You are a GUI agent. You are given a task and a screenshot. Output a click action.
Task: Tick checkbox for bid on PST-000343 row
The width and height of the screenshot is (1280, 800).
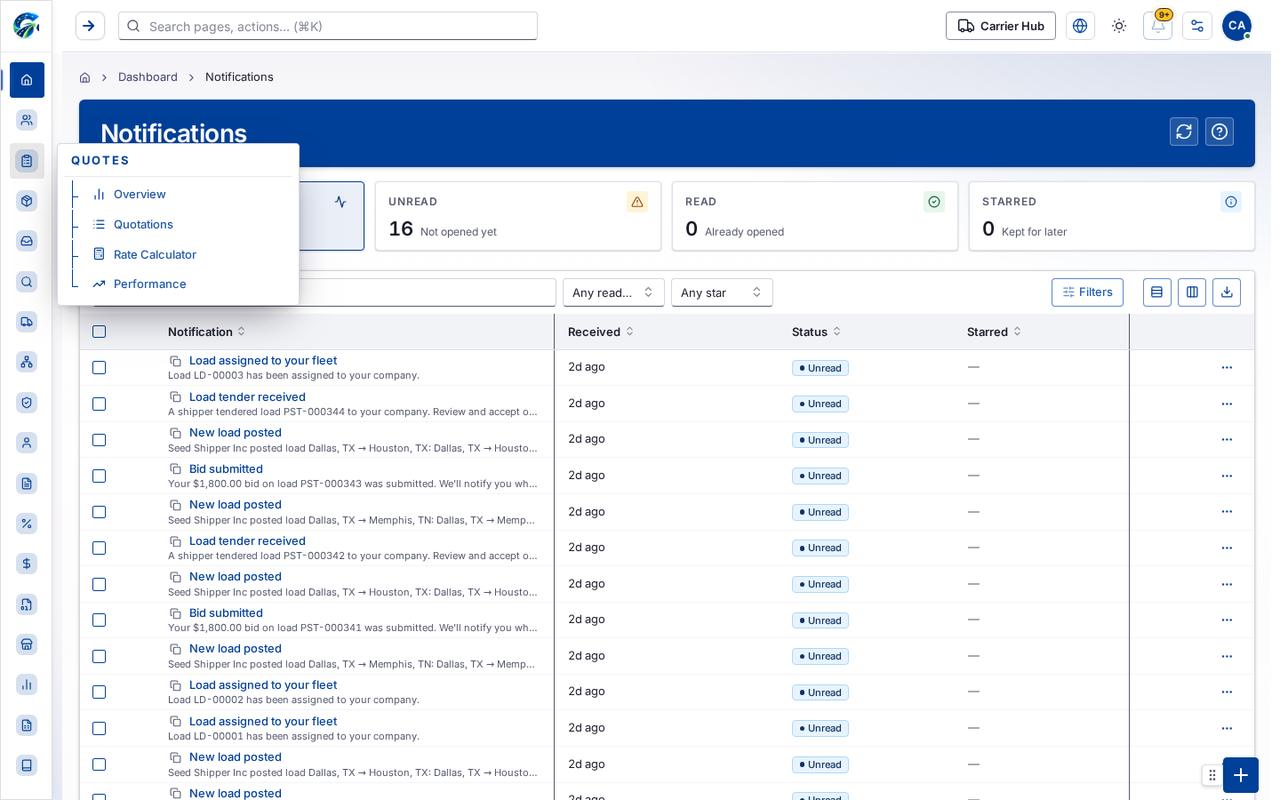pyautogui.click(x=99, y=476)
